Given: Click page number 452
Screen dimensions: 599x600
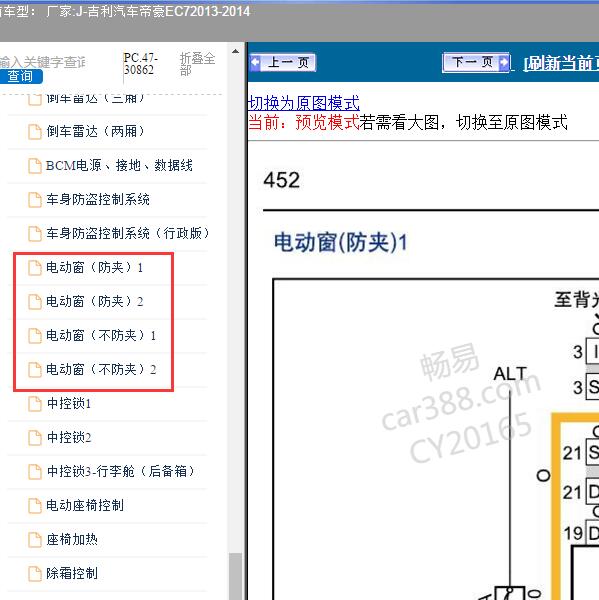Looking at the screenshot, I should pos(281,179).
